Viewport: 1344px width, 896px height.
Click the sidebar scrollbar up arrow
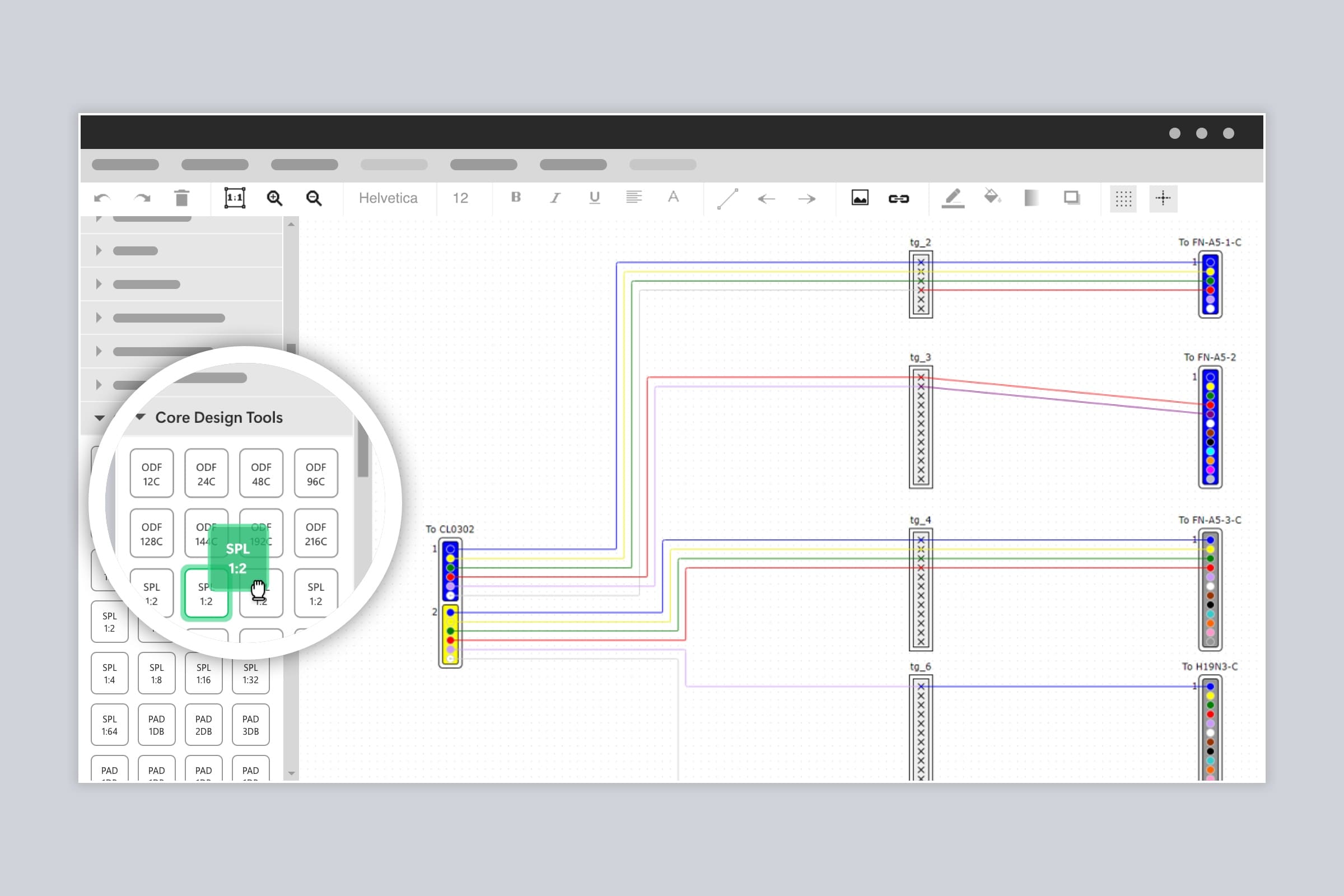291,225
